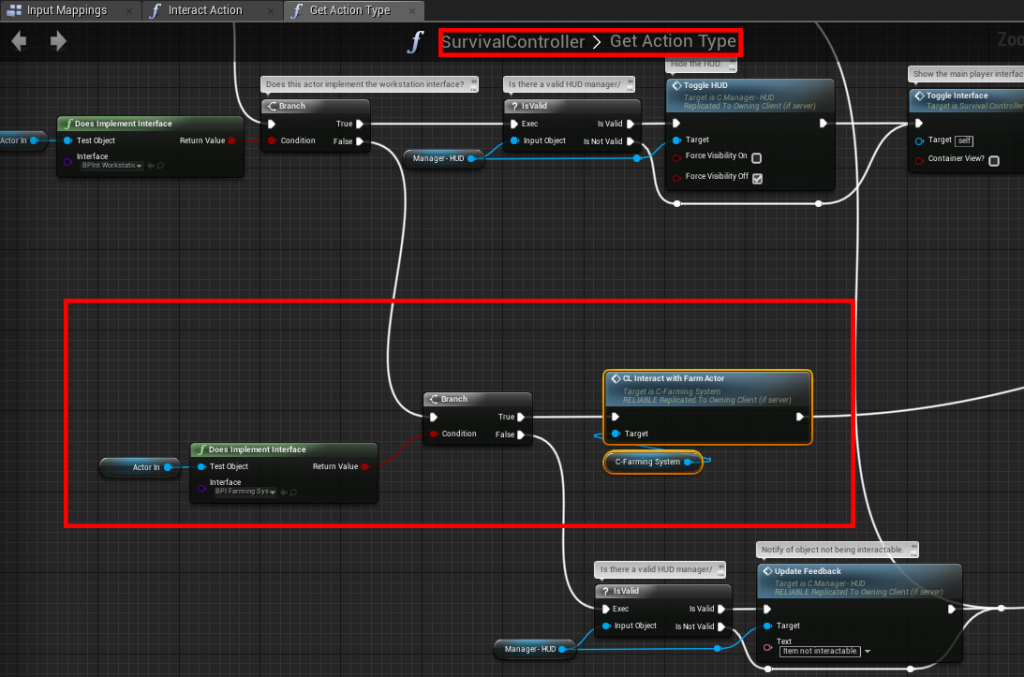Click the output exec pin of CL Interact with Farm Actor

point(799,417)
